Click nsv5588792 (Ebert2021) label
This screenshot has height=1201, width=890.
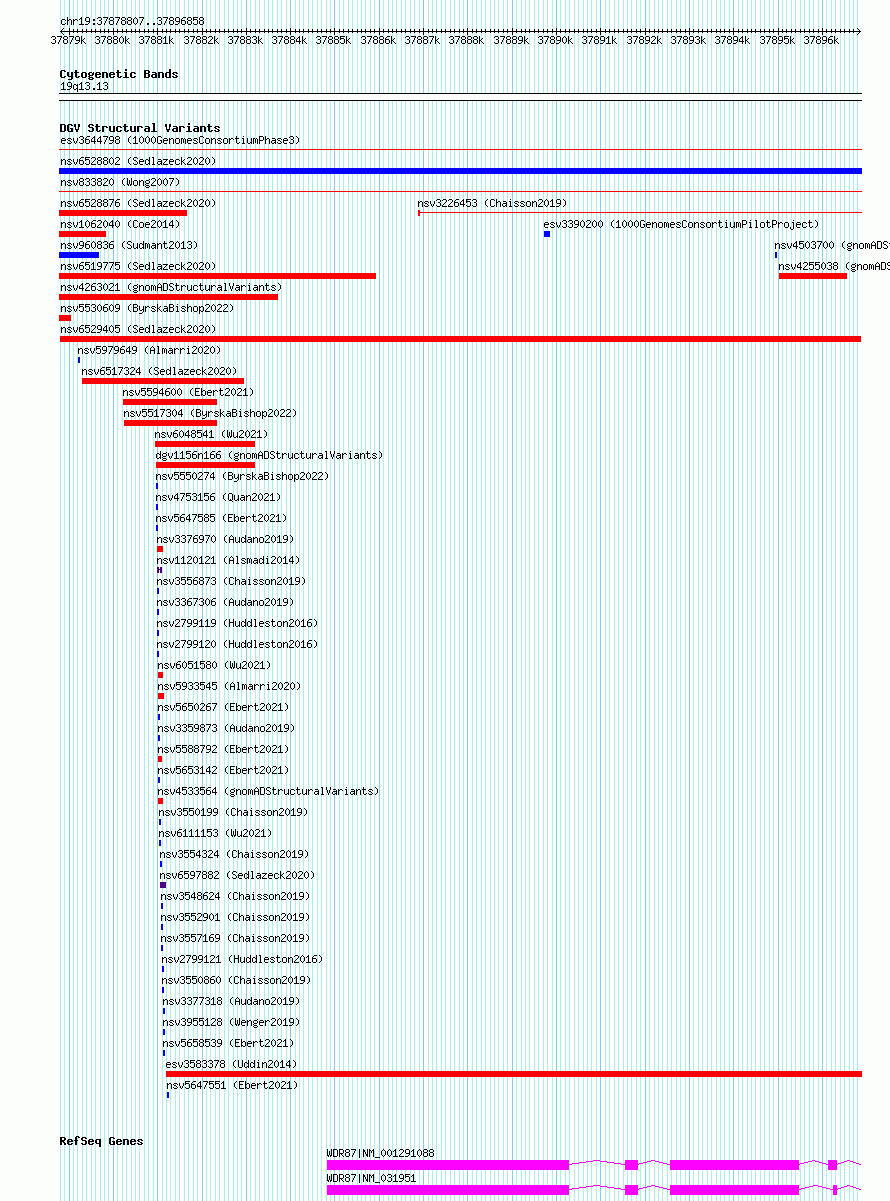(x=223, y=750)
